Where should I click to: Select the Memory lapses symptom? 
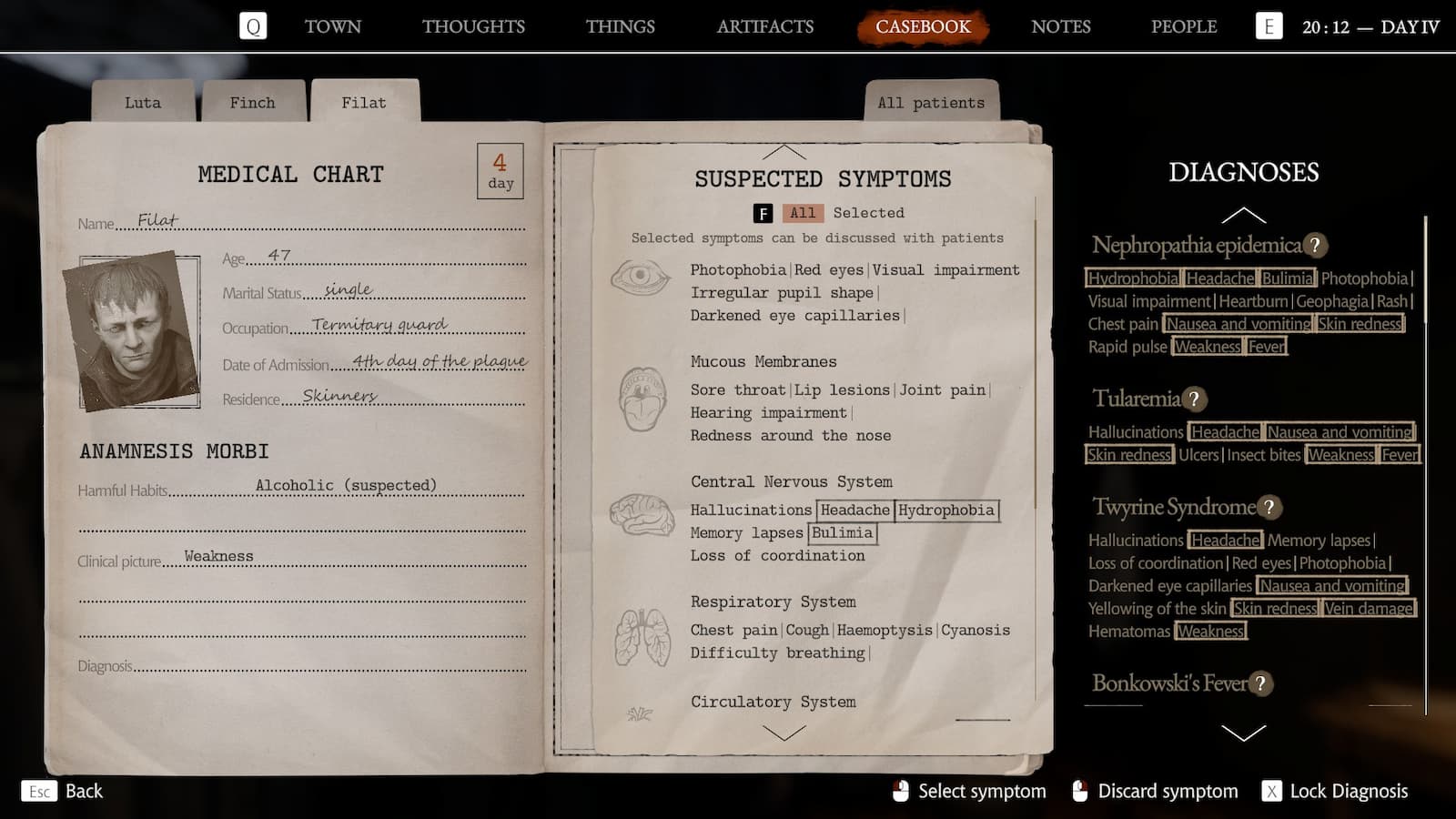click(746, 533)
